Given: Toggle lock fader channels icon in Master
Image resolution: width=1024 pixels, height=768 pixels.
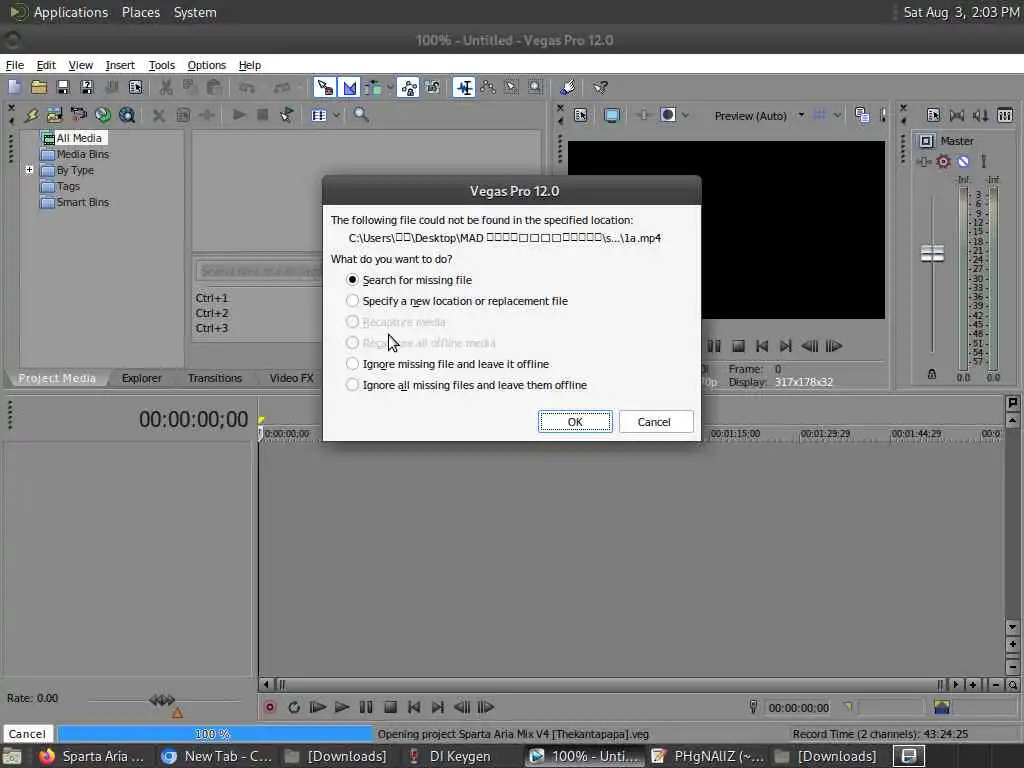Looking at the screenshot, I should click(x=932, y=374).
